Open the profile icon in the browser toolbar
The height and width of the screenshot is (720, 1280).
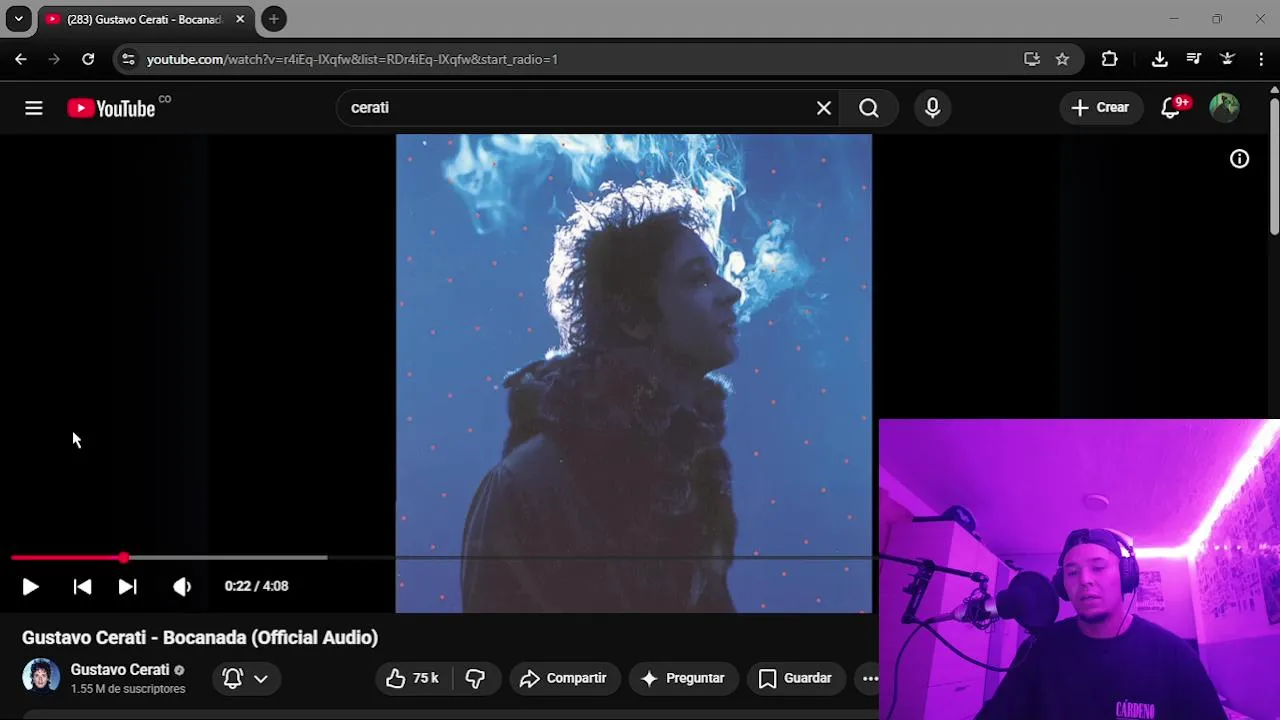[x=1227, y=59]
